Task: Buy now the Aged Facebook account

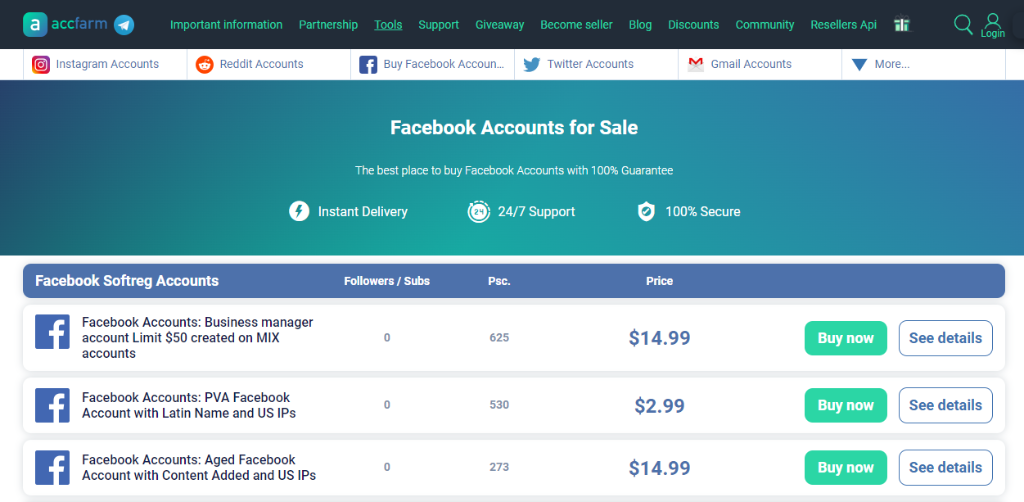Action: point(846,467)
